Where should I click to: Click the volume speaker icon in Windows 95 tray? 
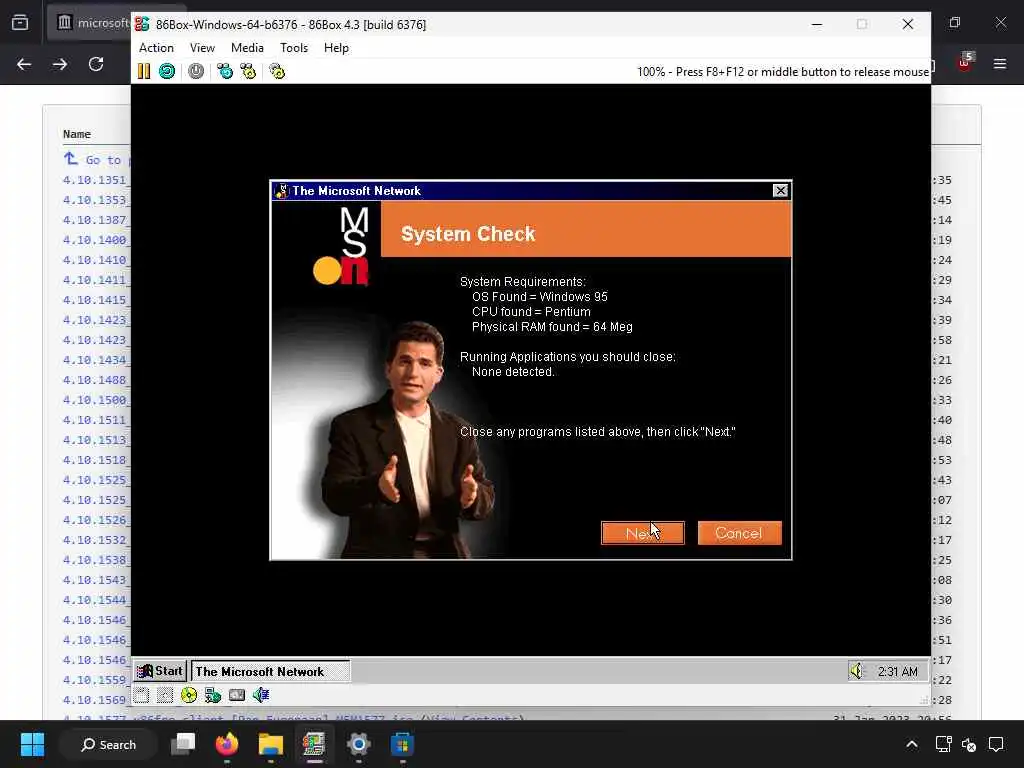(857, 671)
